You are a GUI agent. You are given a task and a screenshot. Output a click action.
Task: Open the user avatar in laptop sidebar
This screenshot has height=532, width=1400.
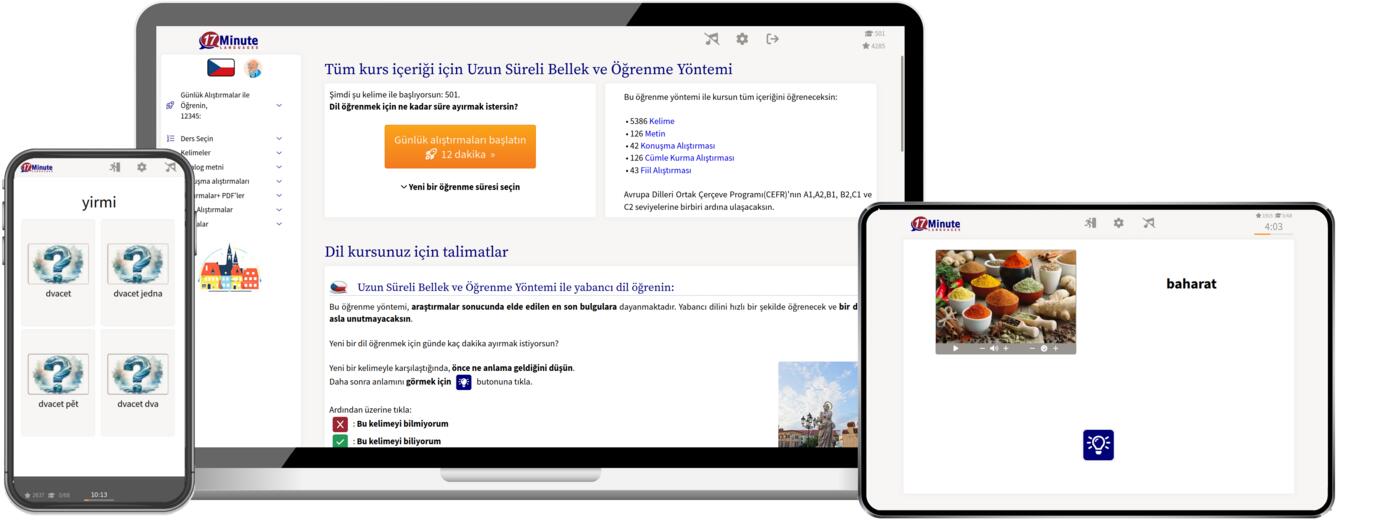[252, 68]
